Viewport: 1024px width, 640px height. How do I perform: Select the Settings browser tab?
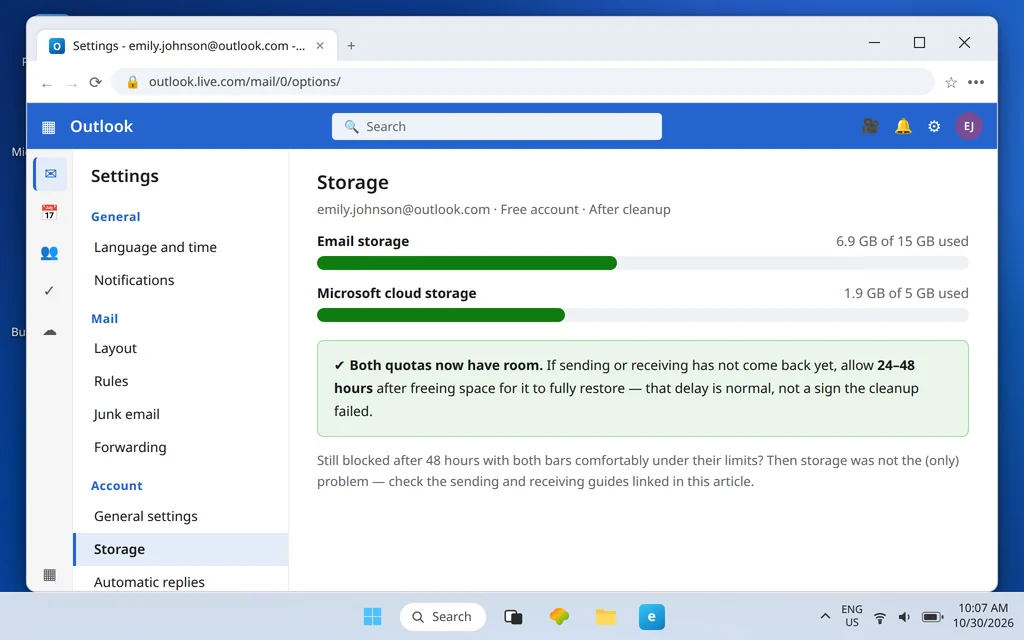point(187,46)
